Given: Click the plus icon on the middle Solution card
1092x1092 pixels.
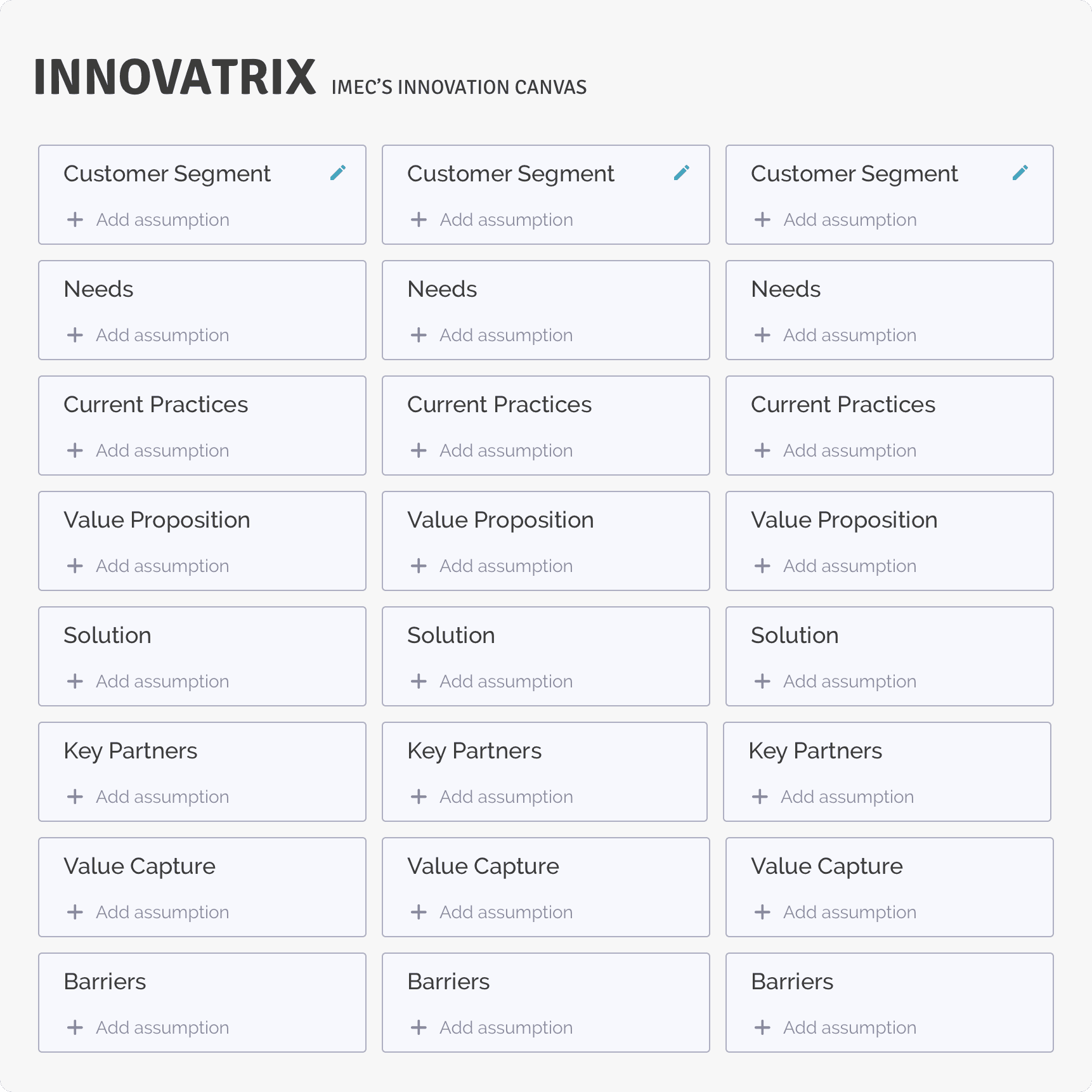Looking at the screenshot, I should pyautogui.click(x=419, y=681).
